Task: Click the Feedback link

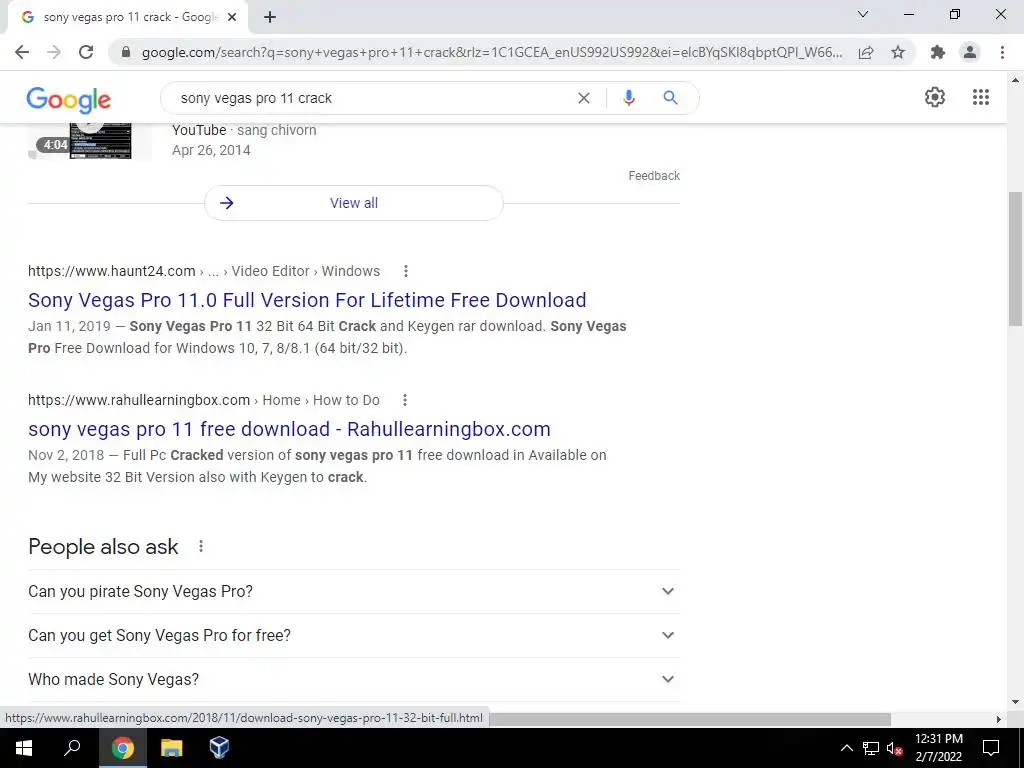Action: pos(654,176)
